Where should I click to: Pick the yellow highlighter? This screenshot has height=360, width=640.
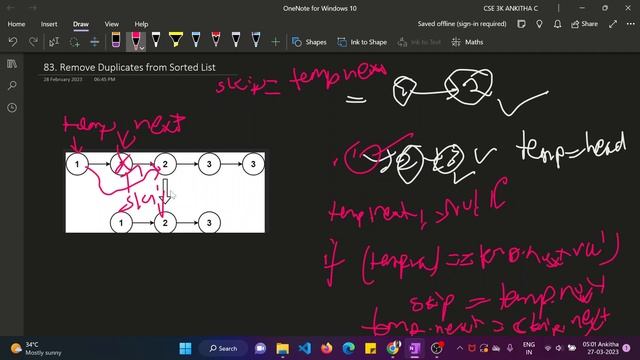pos(176,40)
